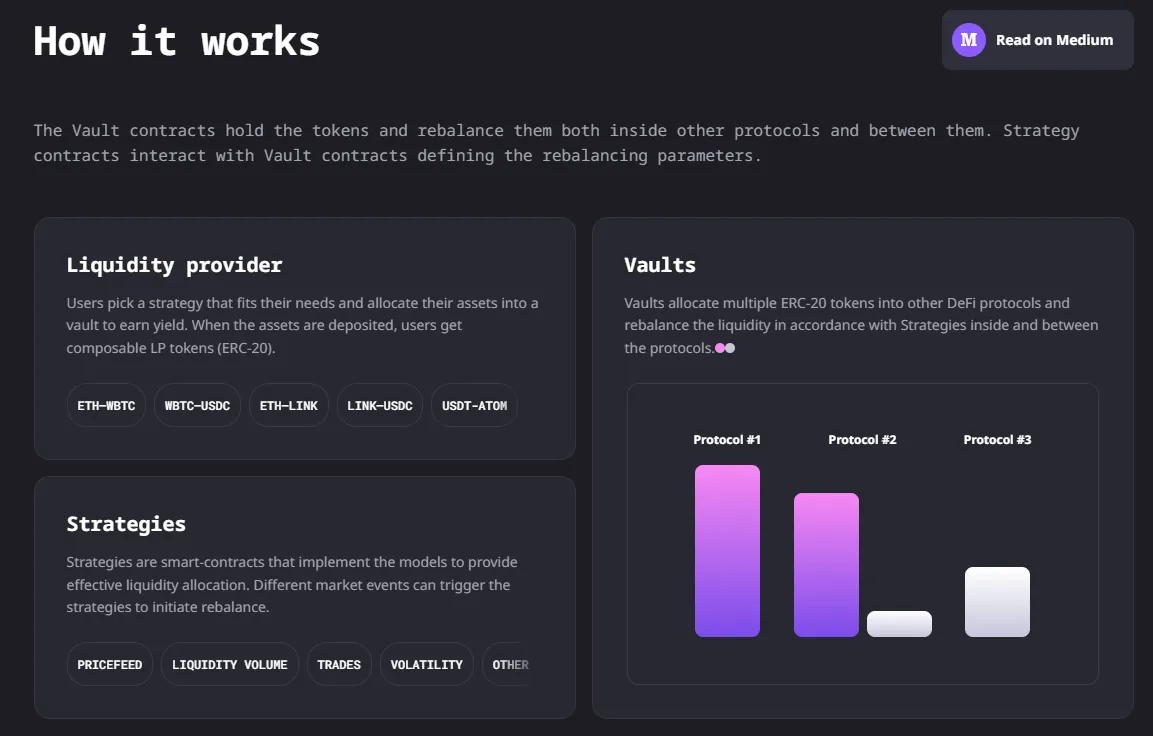Select the USDT–ATOM pair chip
Screen dimensions: 1153x736
point(474,405)
